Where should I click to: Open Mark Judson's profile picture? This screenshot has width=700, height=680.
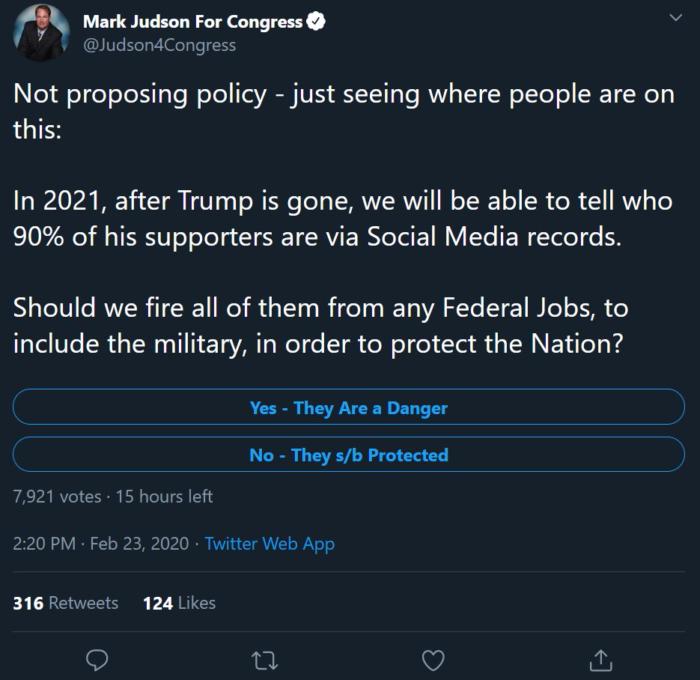42,33
